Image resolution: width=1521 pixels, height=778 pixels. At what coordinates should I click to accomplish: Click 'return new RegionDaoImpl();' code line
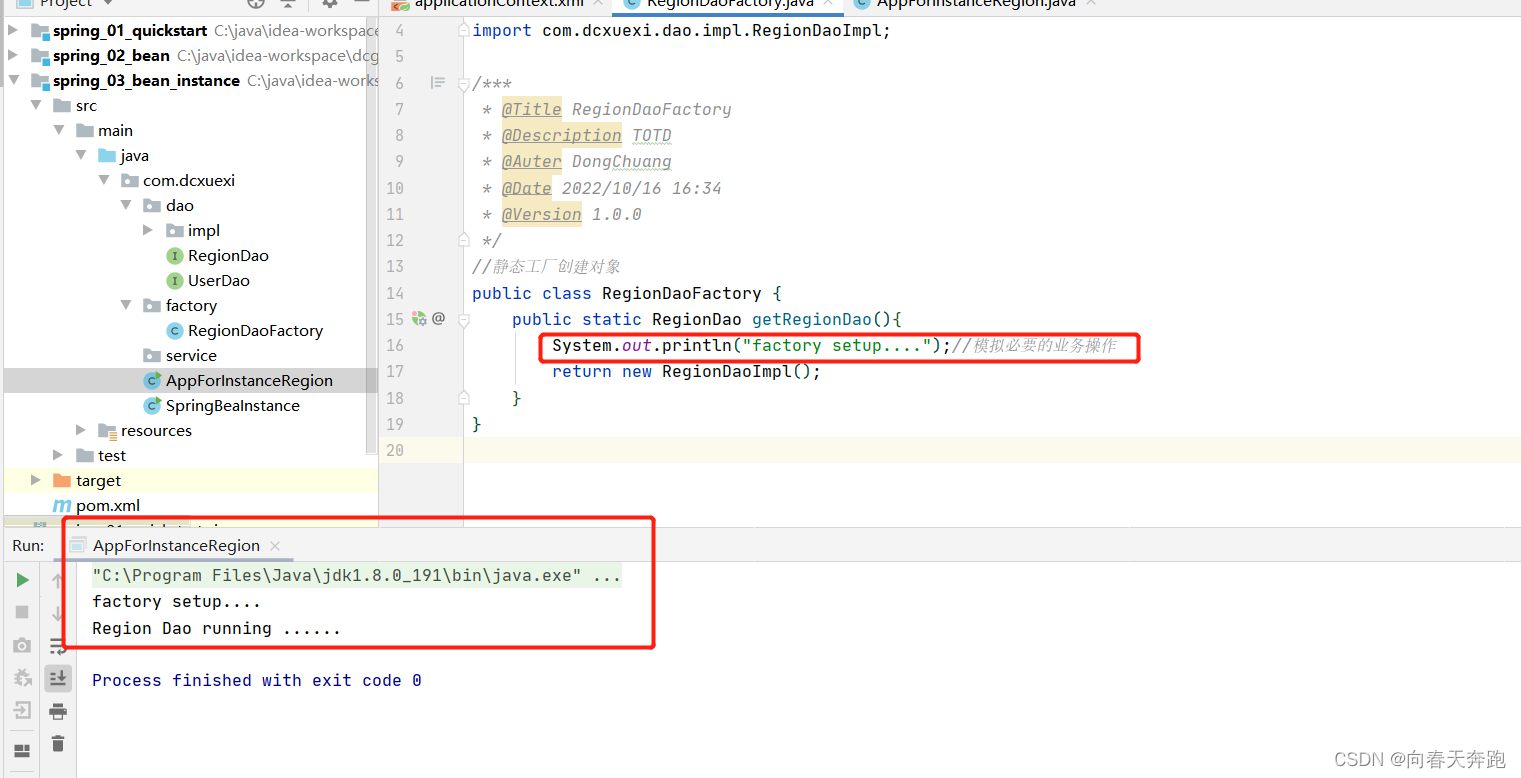686,372
